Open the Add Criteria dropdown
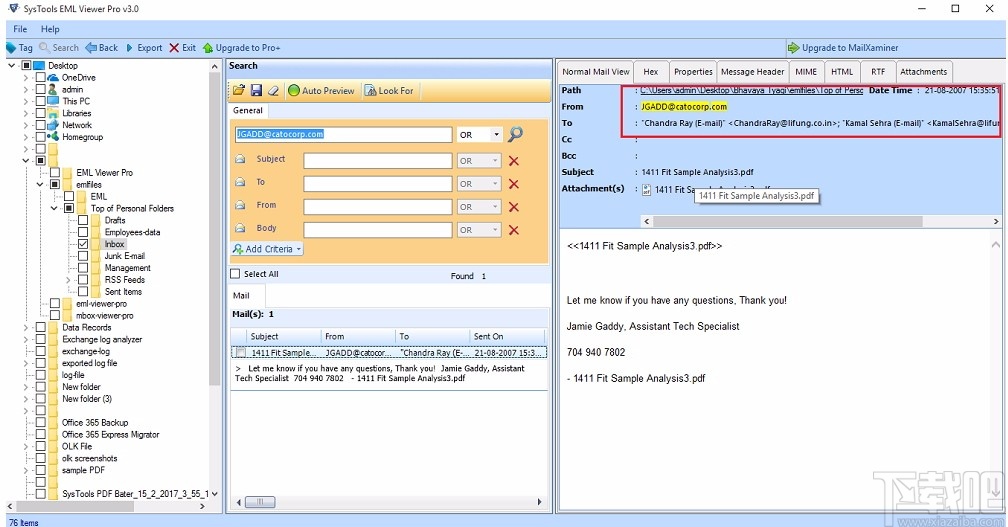This screenshot has height=527, width=1008. 267,249
